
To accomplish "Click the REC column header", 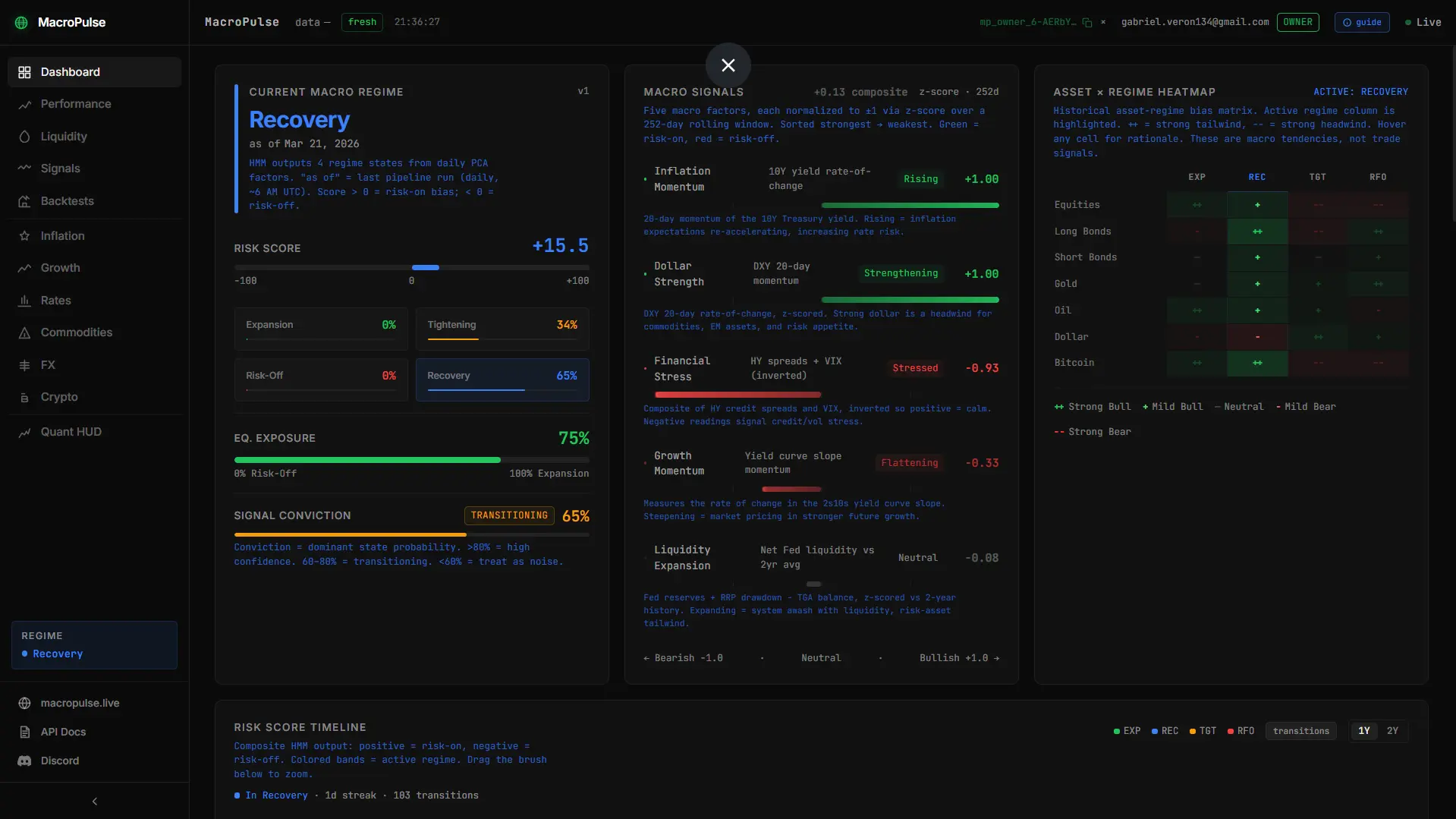I will click(1257, 177).
